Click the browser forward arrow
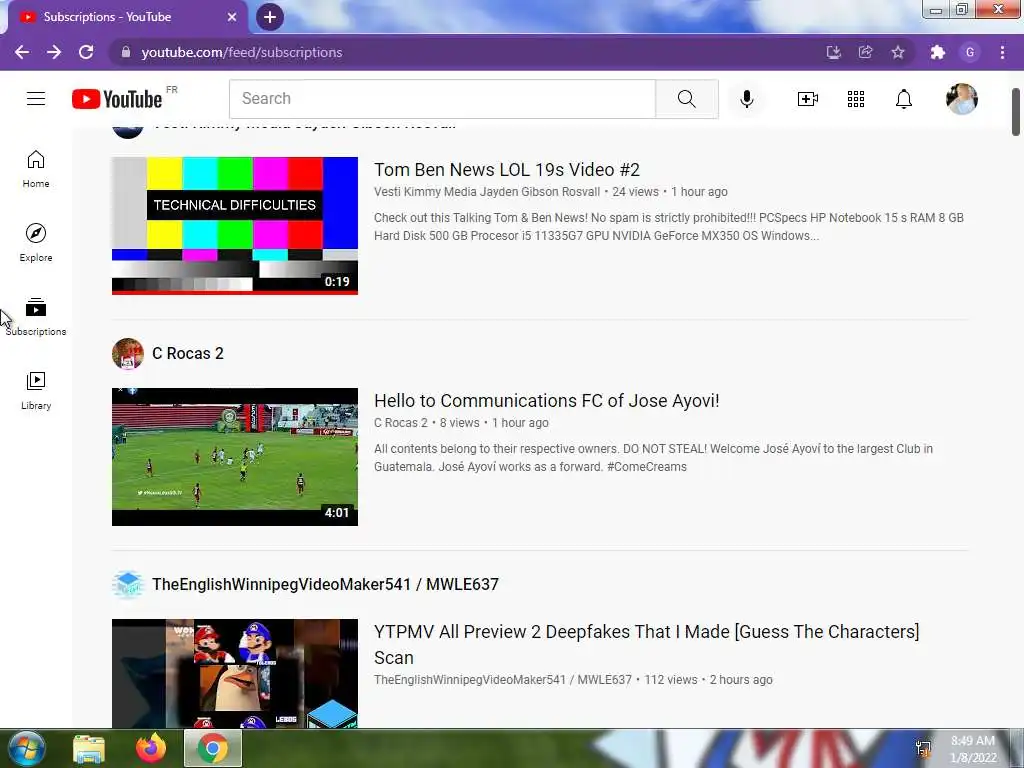This screenshot has width=1024, height=768. pos(54,52)
